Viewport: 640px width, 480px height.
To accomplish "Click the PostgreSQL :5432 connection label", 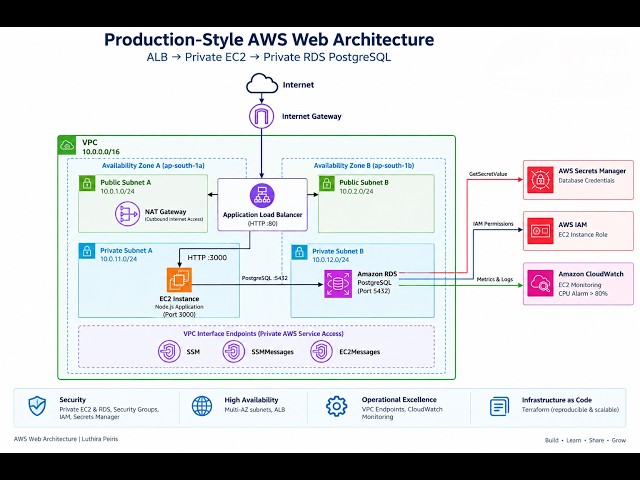I will pyautogui.click(x=264, y=278).
